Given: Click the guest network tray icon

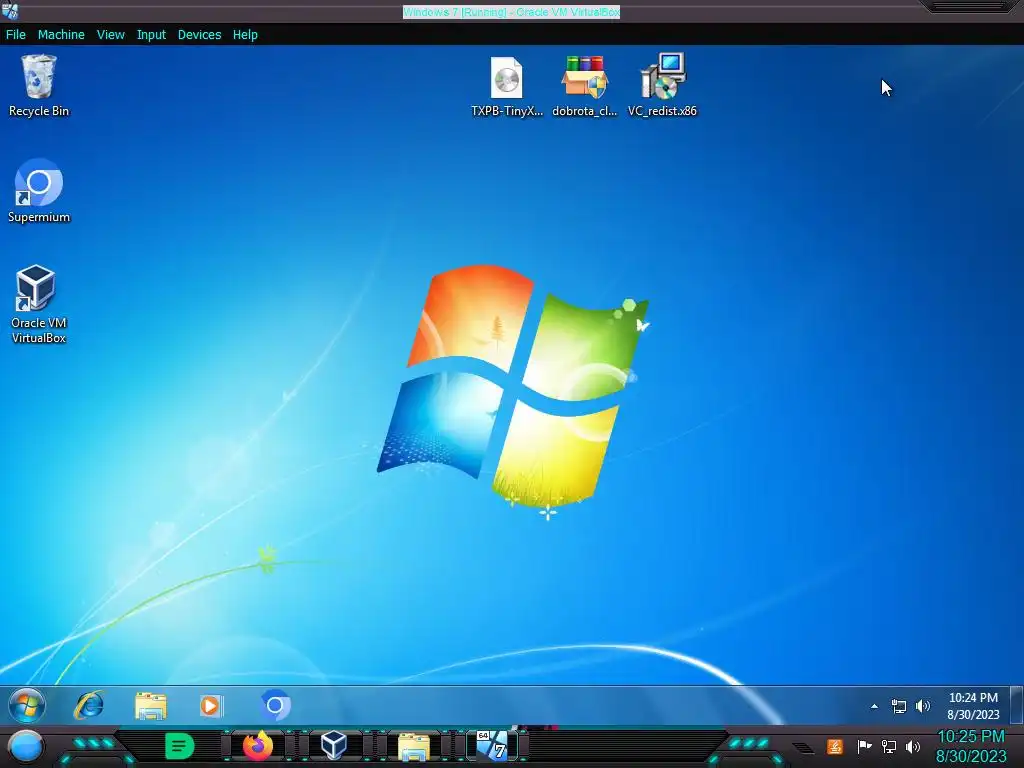Looking at the screenshot, I should 899,706.
